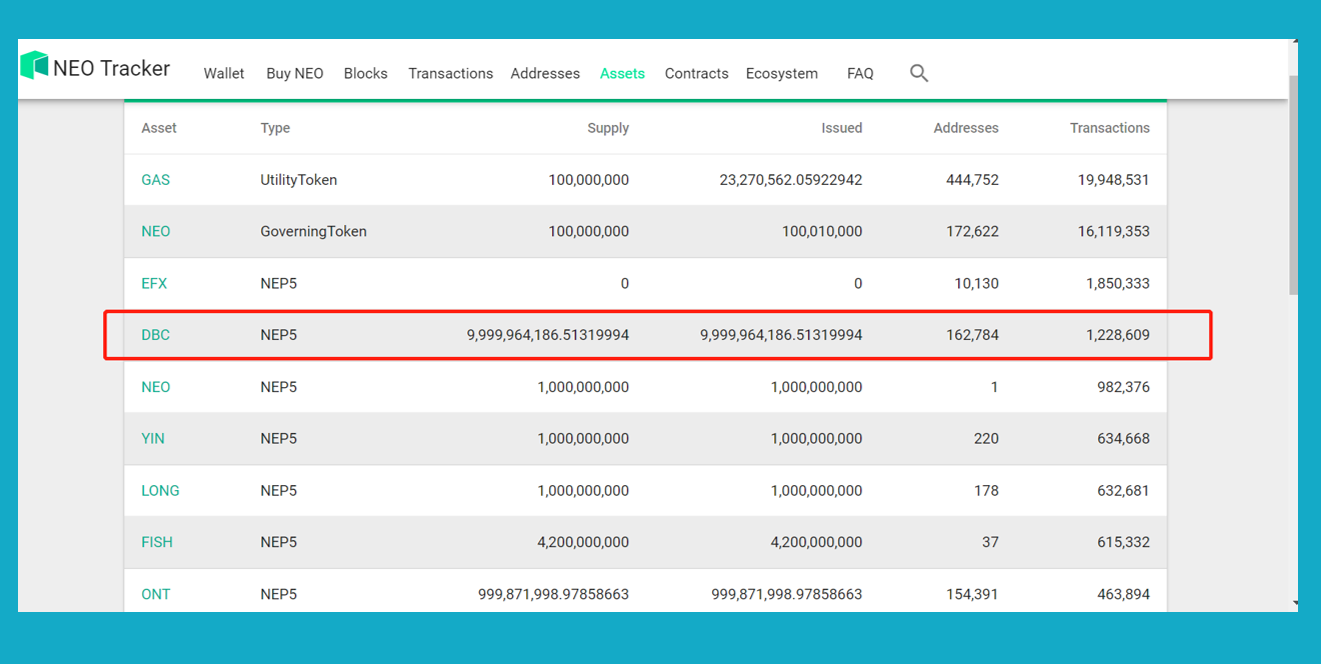The image size is (1321, 664).
Task: Visit the Ecosystem page
Action: 781,74
